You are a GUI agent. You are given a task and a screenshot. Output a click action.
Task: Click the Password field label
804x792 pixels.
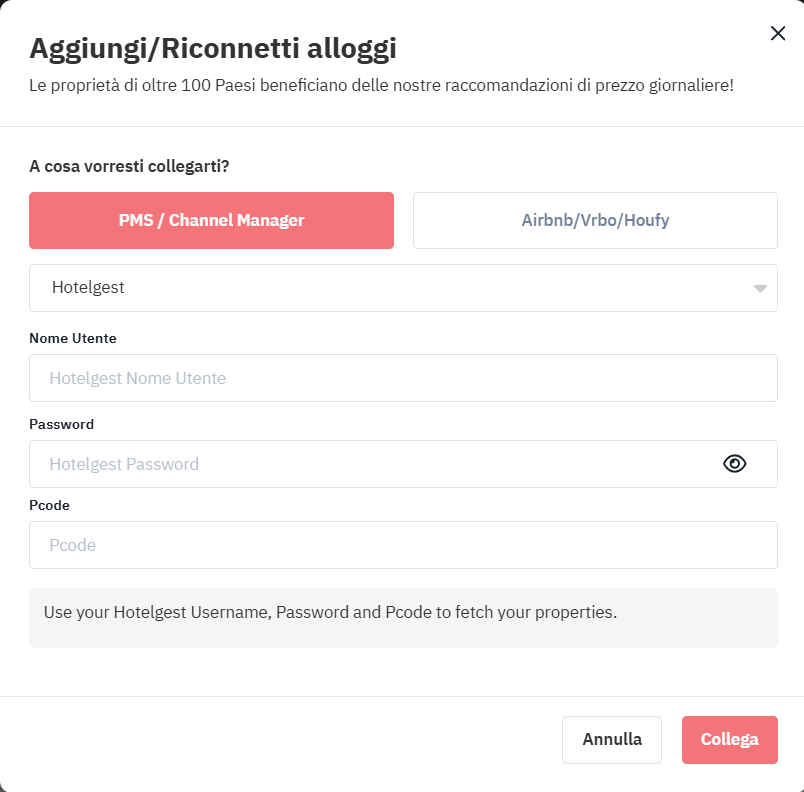coord(62,424)
